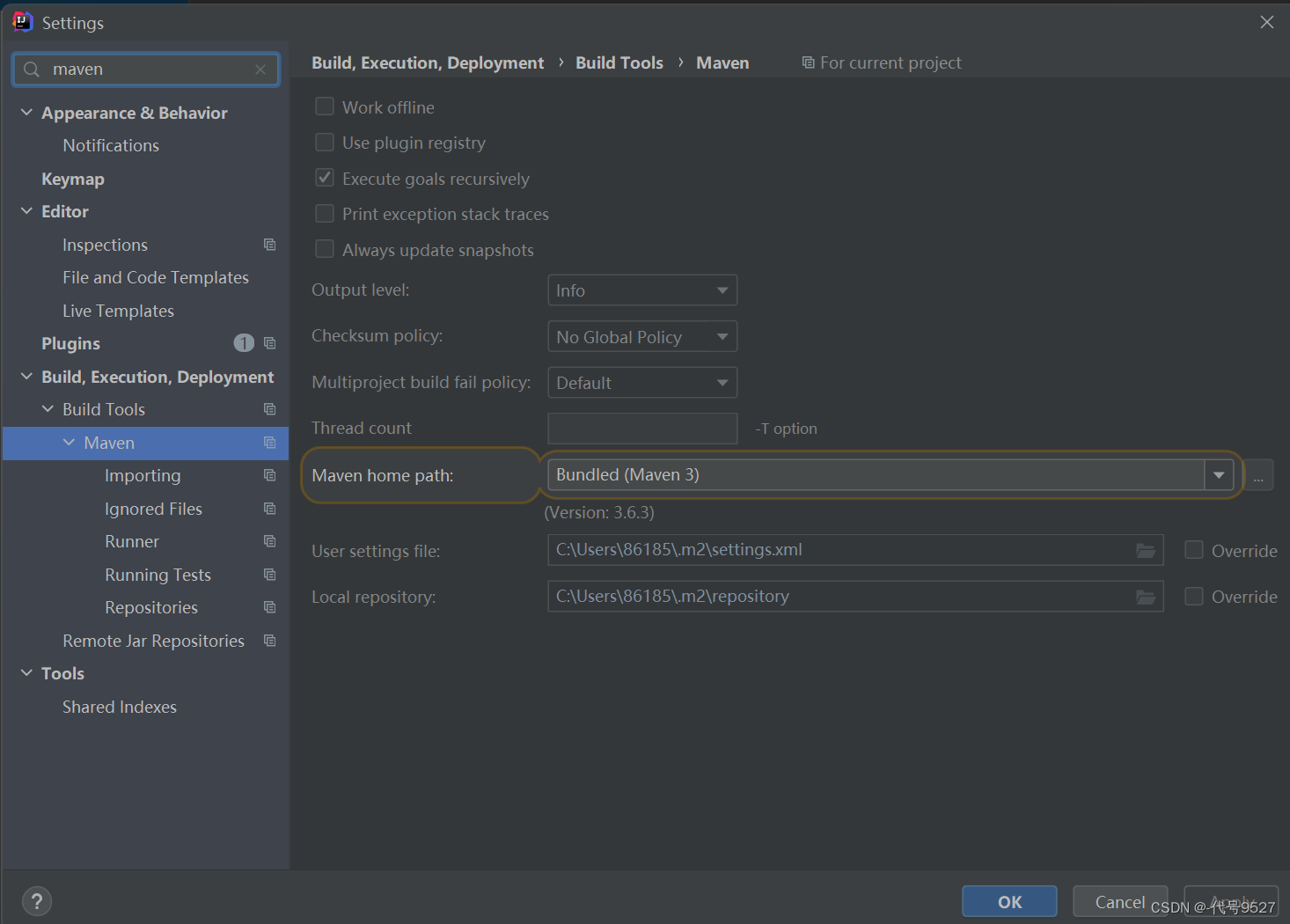This screenshot has width=1290, height=924.
Task: Click the folder icon in Local repository field
Action: pos(1145,597)
